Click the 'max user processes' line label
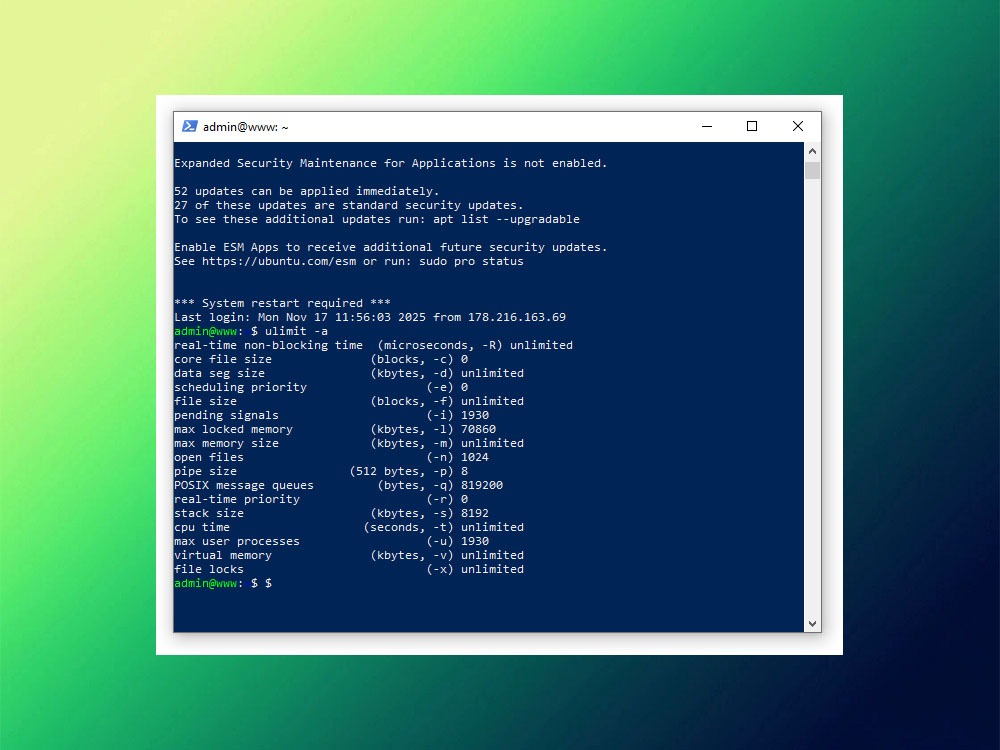This screenshot has height=750, width=1000. point(236,541)
